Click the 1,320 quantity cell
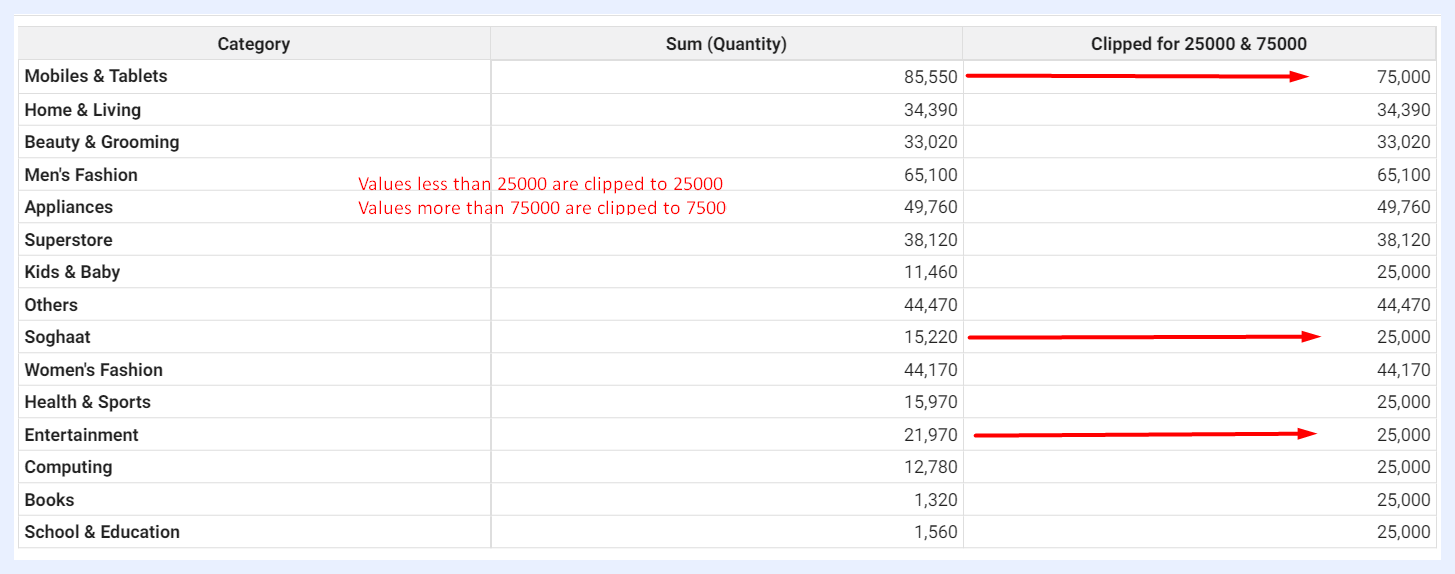Viewport: 1455px width, 574px height. pyautogui.click(x=935, y=500)
